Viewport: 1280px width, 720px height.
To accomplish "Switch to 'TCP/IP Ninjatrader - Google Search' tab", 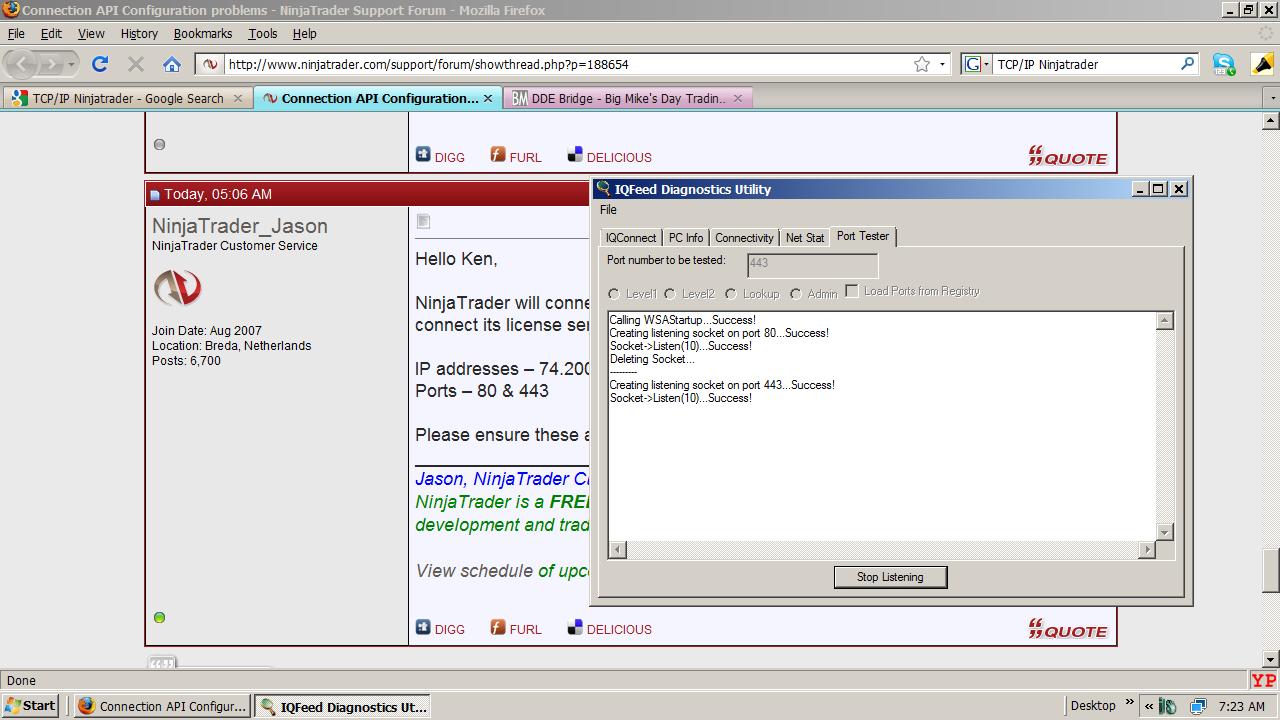I will pyautogui.click(x=128, y=98).
